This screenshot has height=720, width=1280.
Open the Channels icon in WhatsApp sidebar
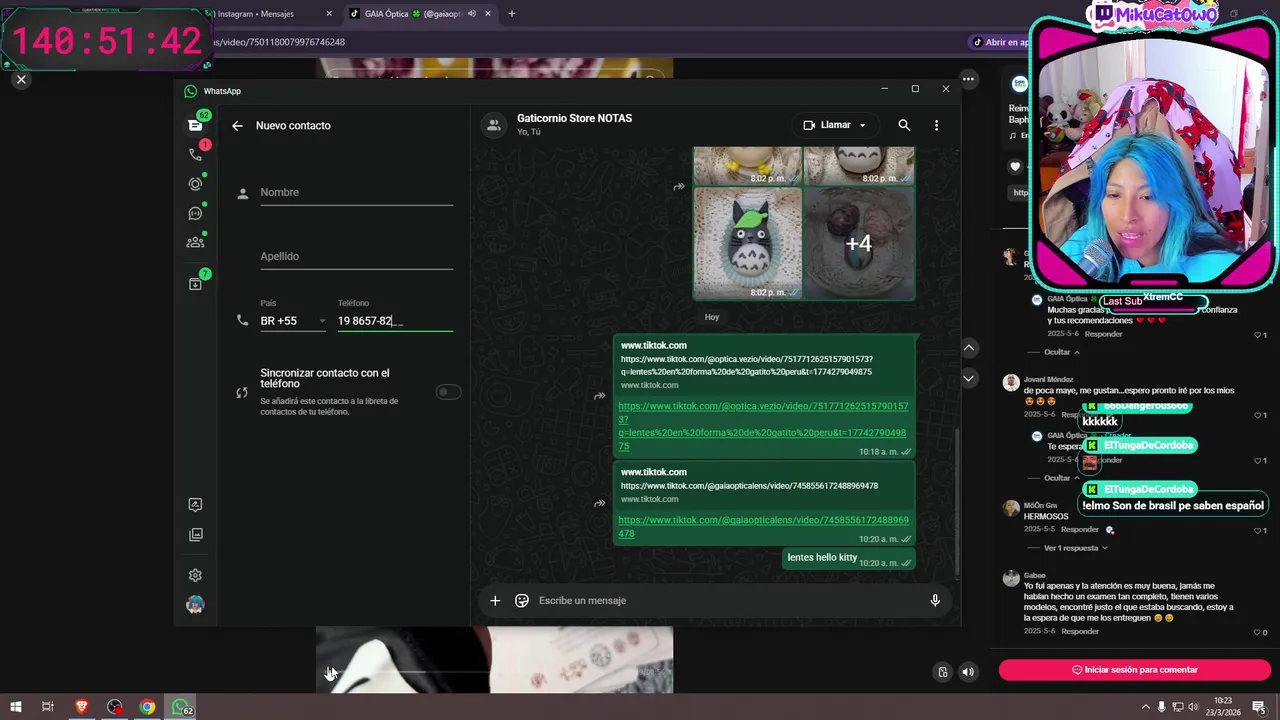tap(195, 213)
